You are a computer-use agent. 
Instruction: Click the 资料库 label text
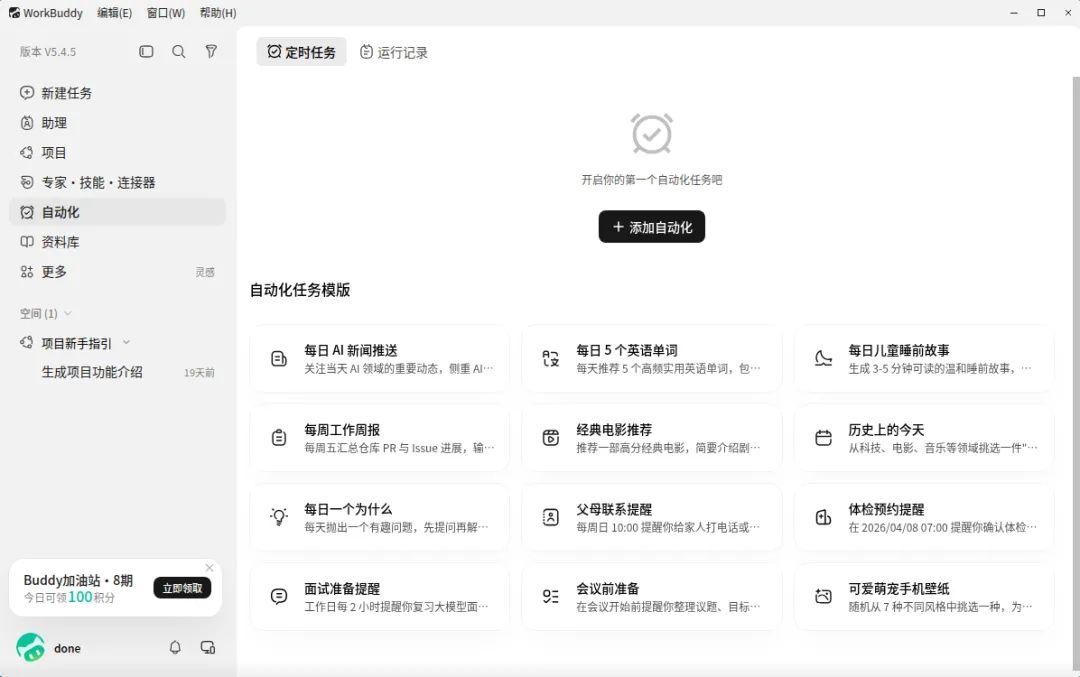(61, 242)
